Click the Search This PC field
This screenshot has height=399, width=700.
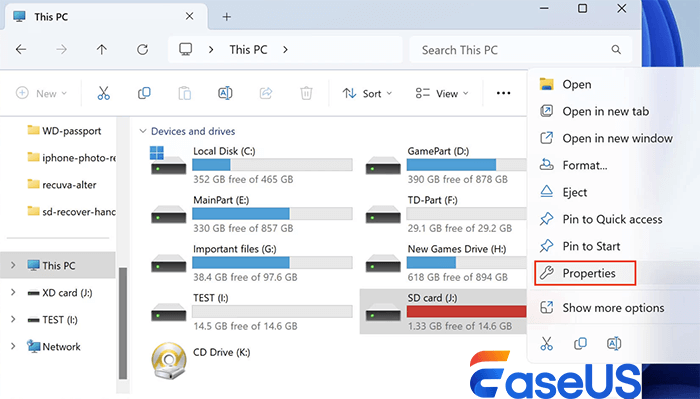point(521,50)
